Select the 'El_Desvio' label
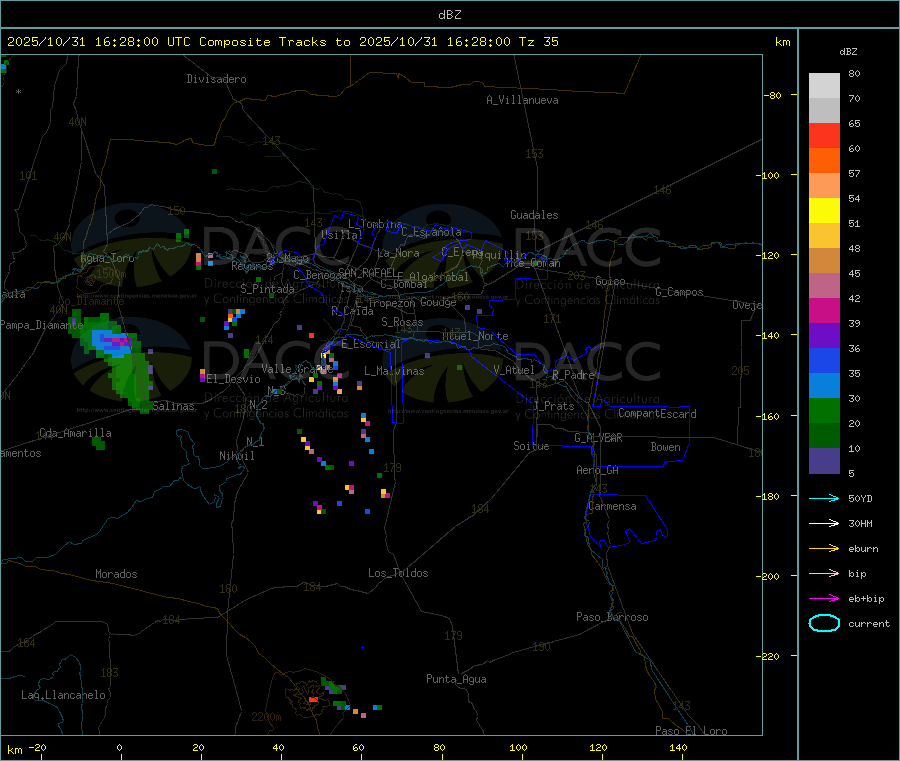Screen dimensions: 900x761 coord(234,379)
